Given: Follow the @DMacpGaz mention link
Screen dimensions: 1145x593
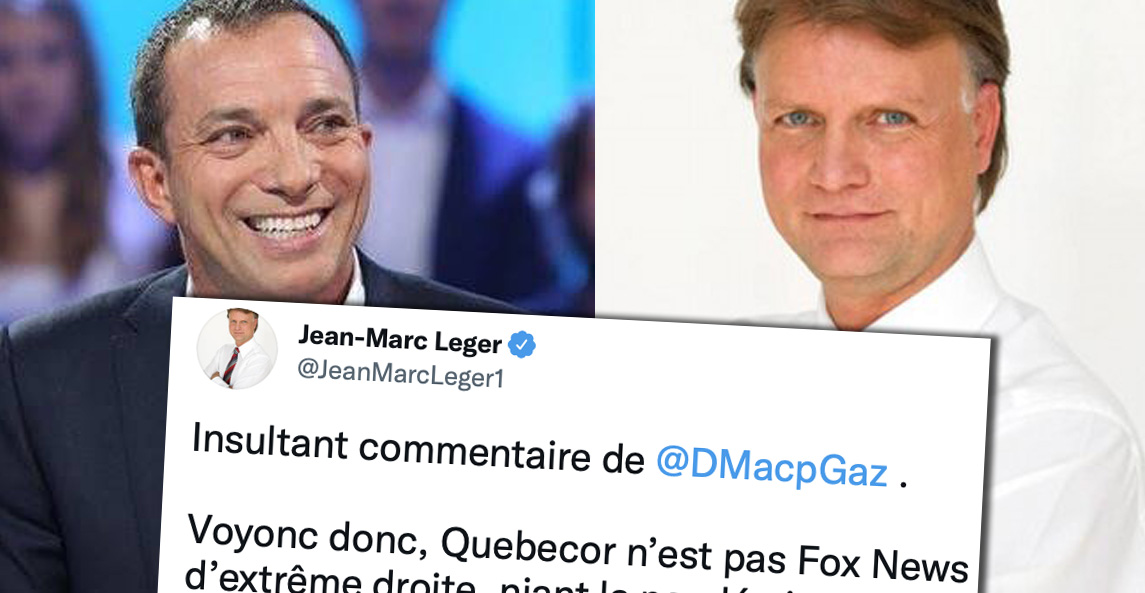Looking at the screenshot, I should point(772,468).
